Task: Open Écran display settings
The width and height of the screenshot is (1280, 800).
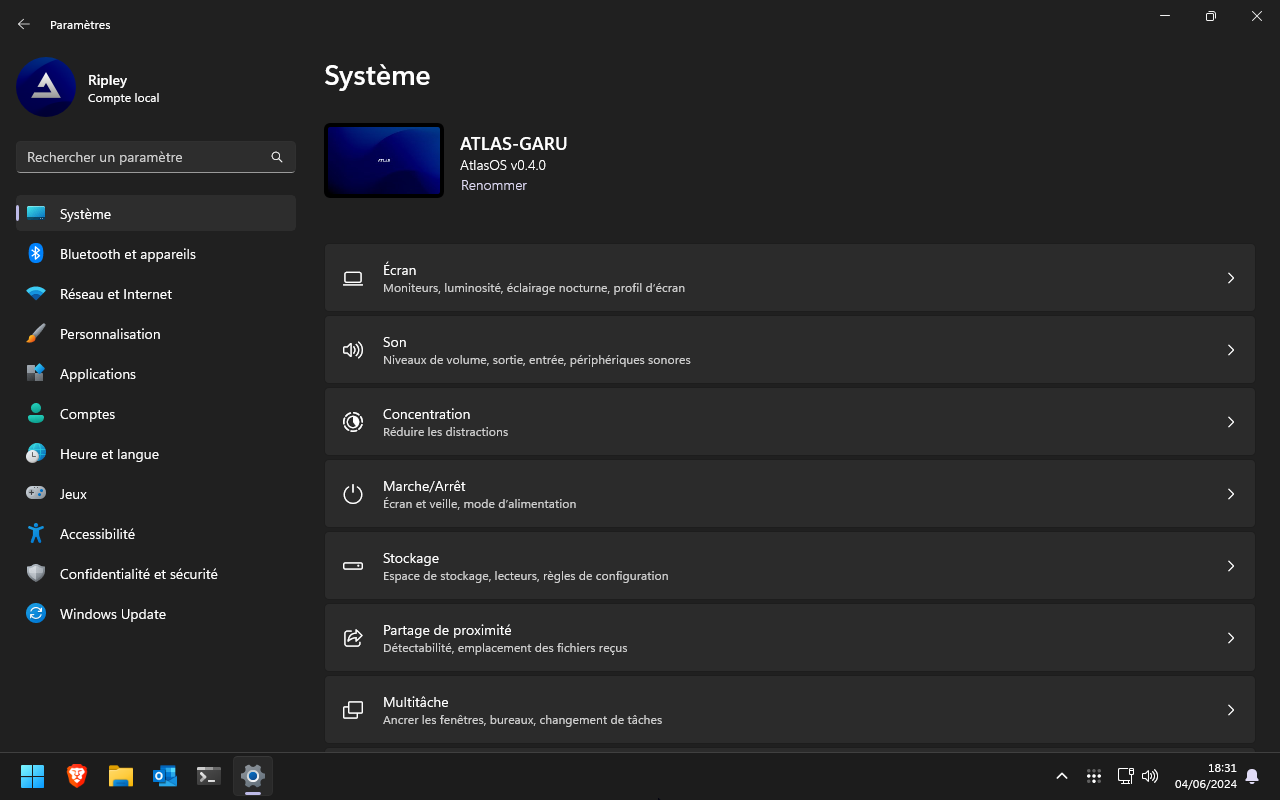Action: (790, 278)
